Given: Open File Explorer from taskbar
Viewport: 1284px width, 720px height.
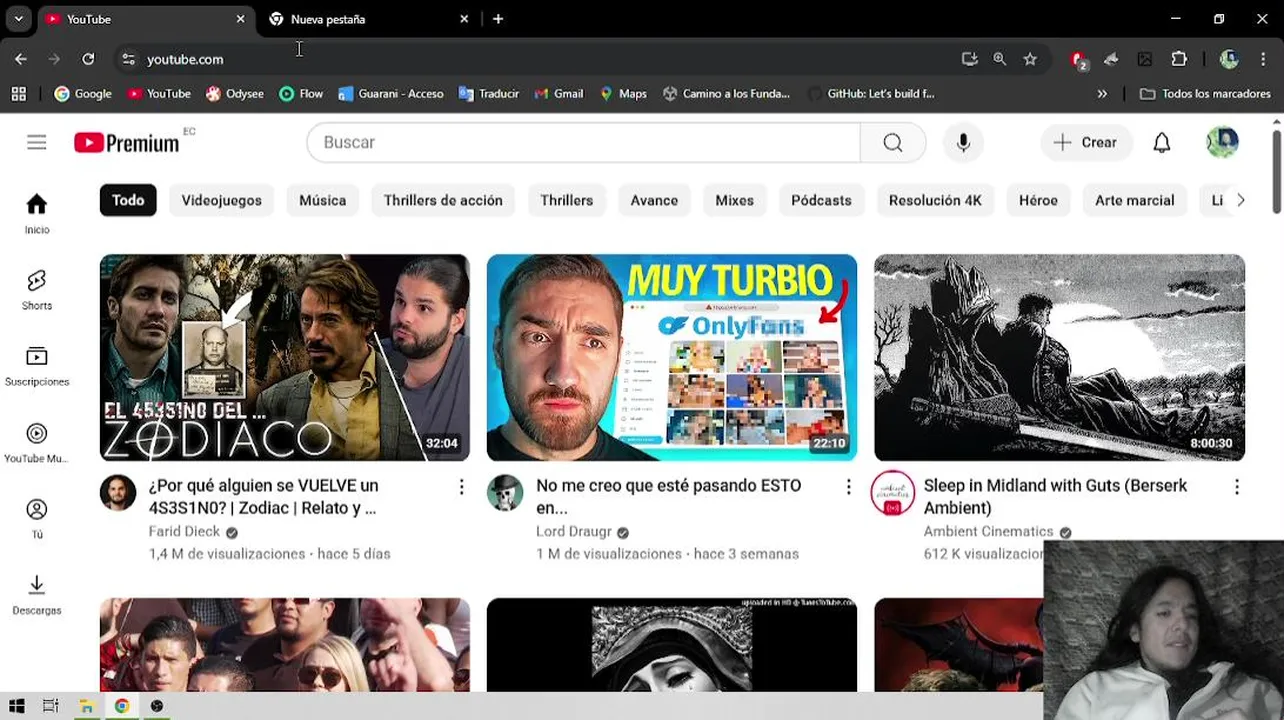Looking at the screenshot, I should [87, 706].
